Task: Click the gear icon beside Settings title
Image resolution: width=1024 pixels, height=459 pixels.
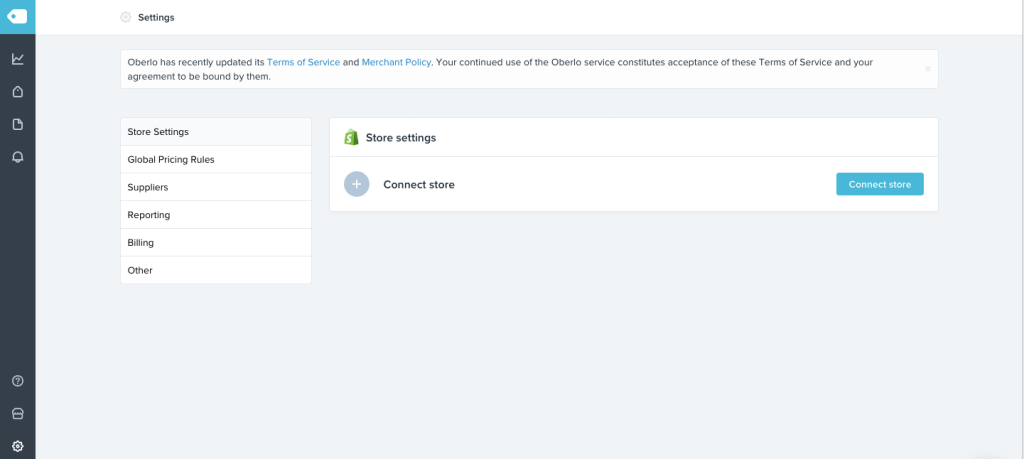Action: (x=125, y=18)
